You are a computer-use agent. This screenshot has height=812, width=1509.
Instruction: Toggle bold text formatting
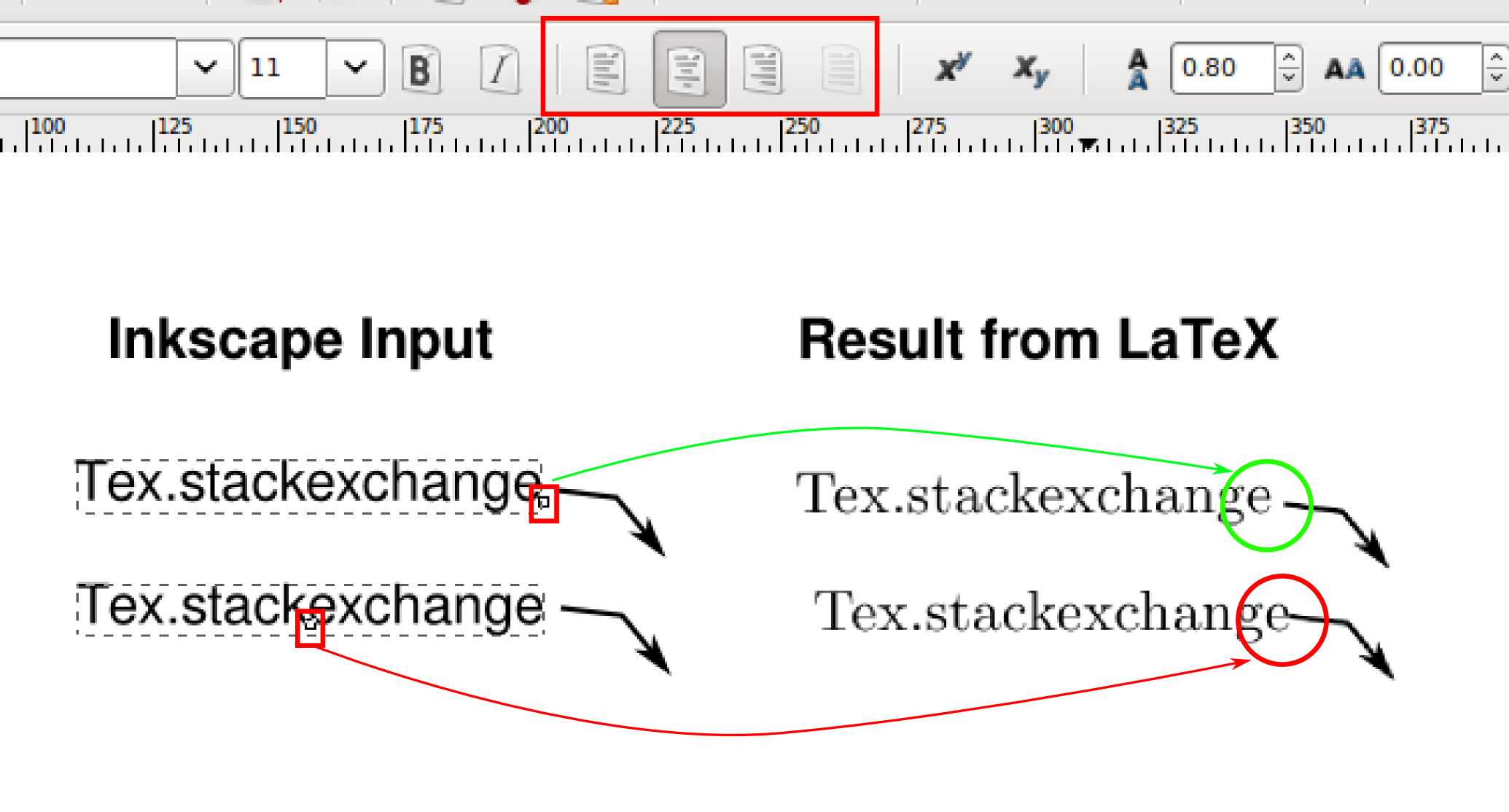tap(421, 69)
